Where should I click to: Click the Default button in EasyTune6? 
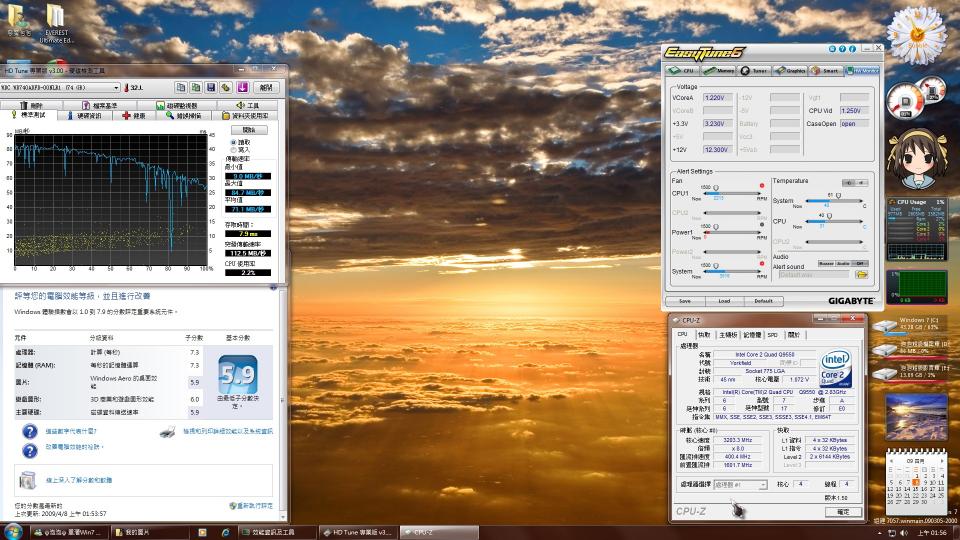(763, 300)
